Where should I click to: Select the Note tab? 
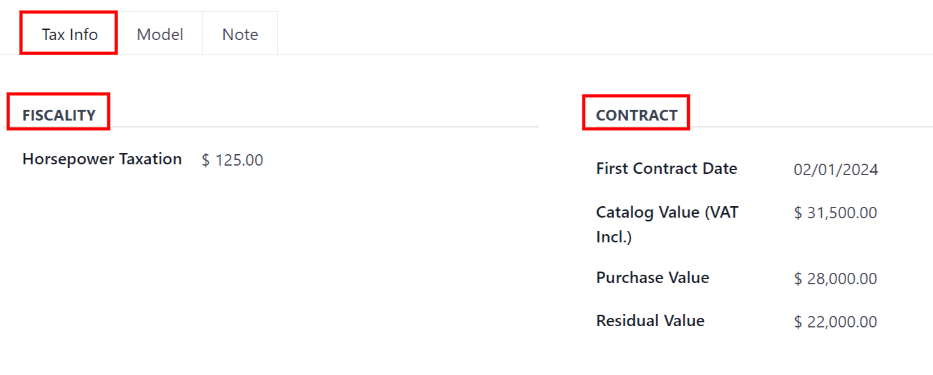click(x=240, y=34)
